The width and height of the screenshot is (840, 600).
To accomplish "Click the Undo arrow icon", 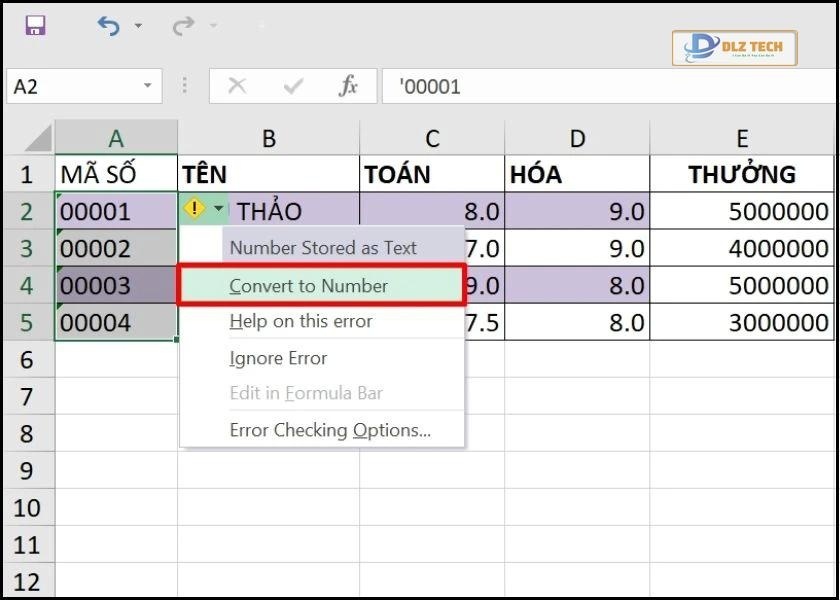I will (x=110, y=27).
